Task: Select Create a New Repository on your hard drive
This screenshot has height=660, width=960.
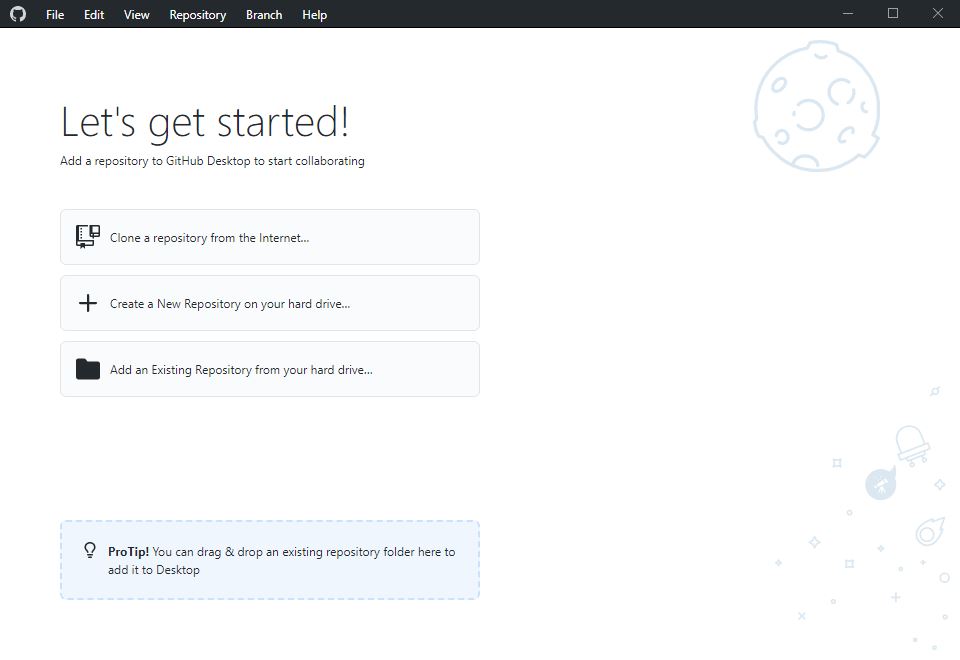Action: (269, 303)
